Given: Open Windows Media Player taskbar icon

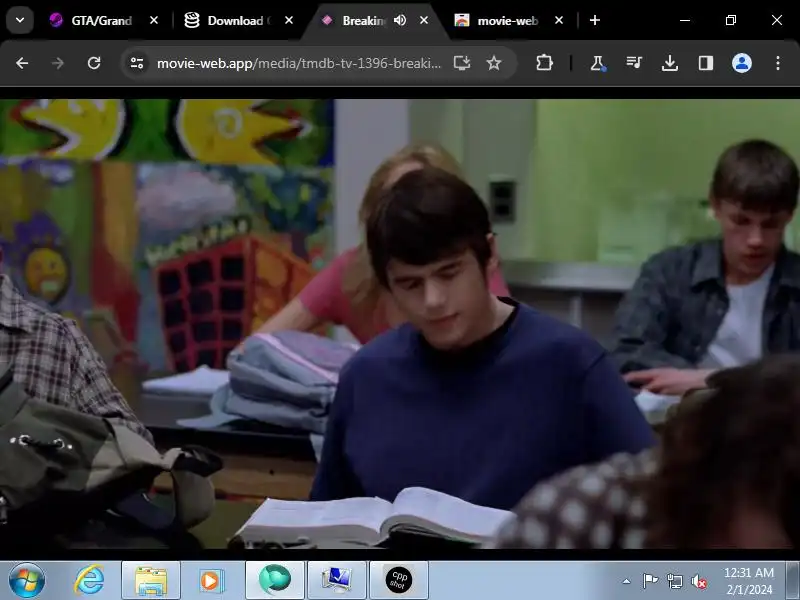Looking at the screenshot, I should point(211,580).
